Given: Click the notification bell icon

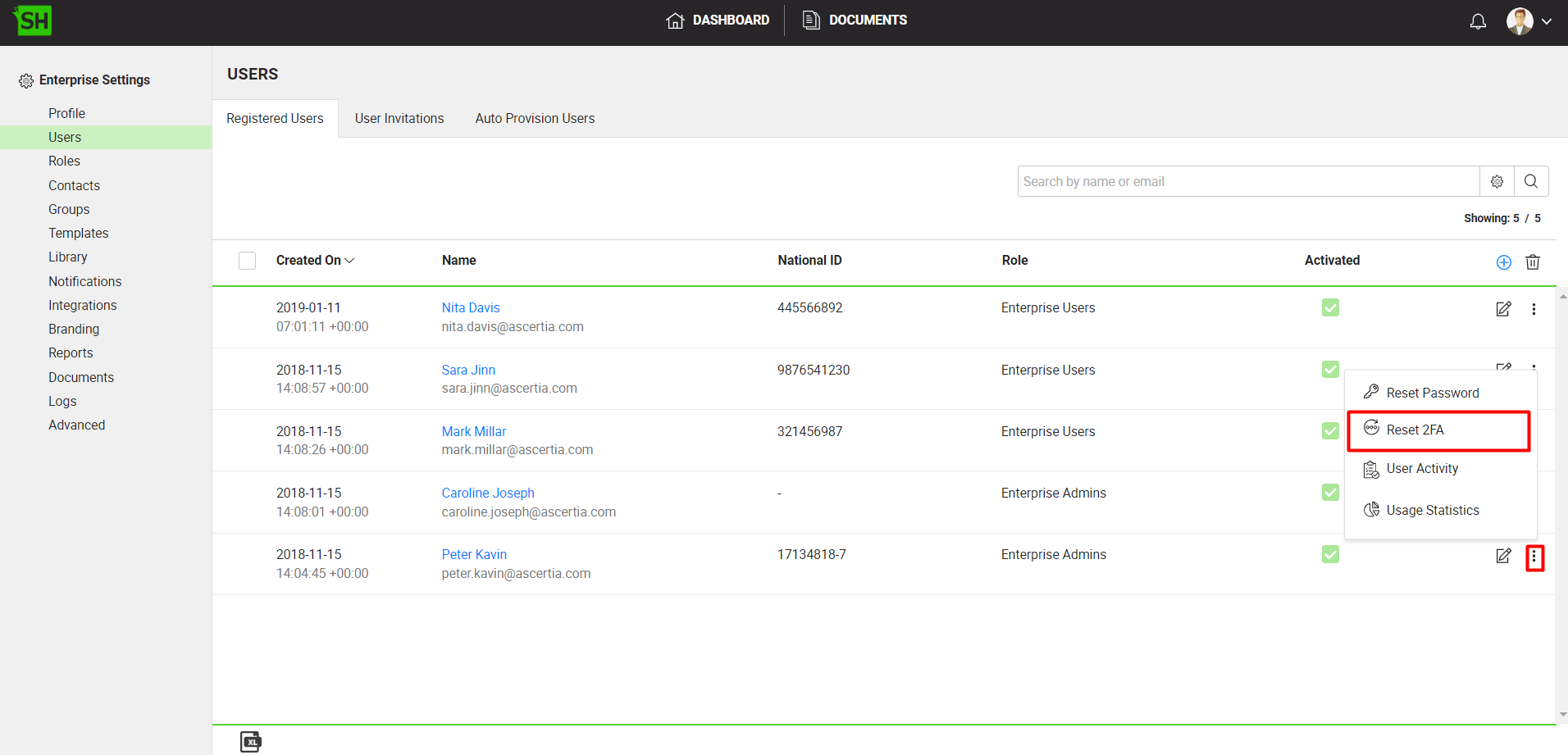Looking at the screenshot, I should (x=1478, y=21).
